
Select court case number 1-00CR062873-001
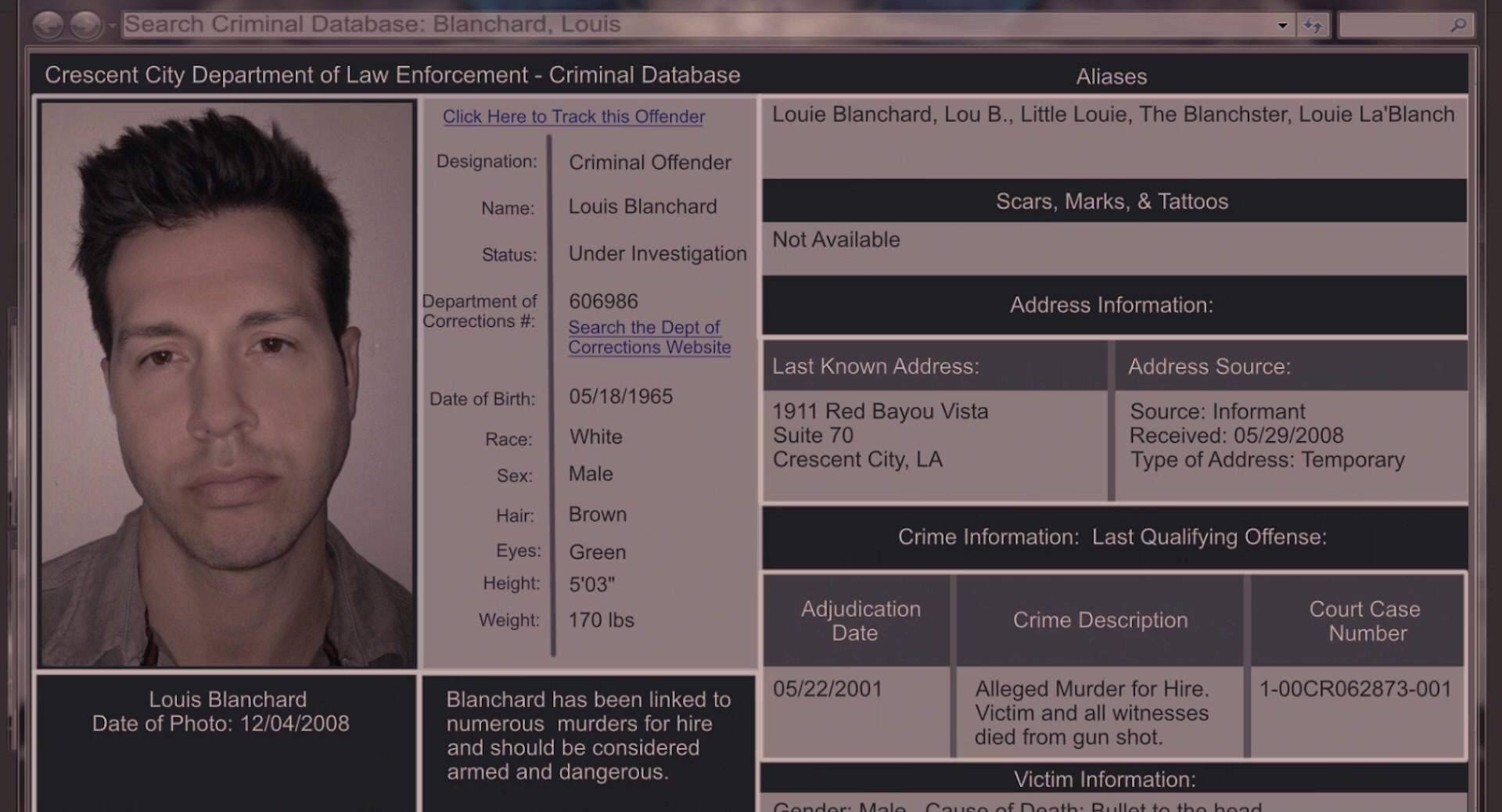click(1356, 688)
